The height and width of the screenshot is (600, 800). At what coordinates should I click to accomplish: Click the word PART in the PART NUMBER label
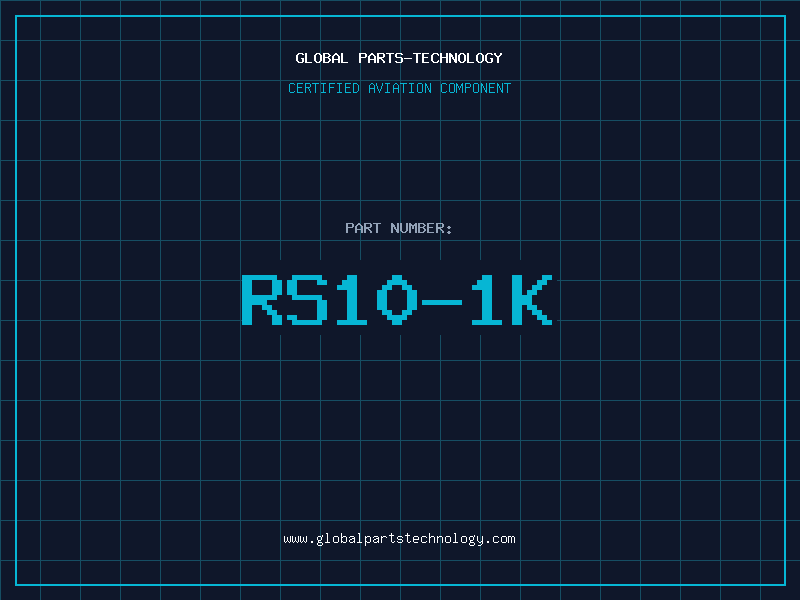[363, 228]
